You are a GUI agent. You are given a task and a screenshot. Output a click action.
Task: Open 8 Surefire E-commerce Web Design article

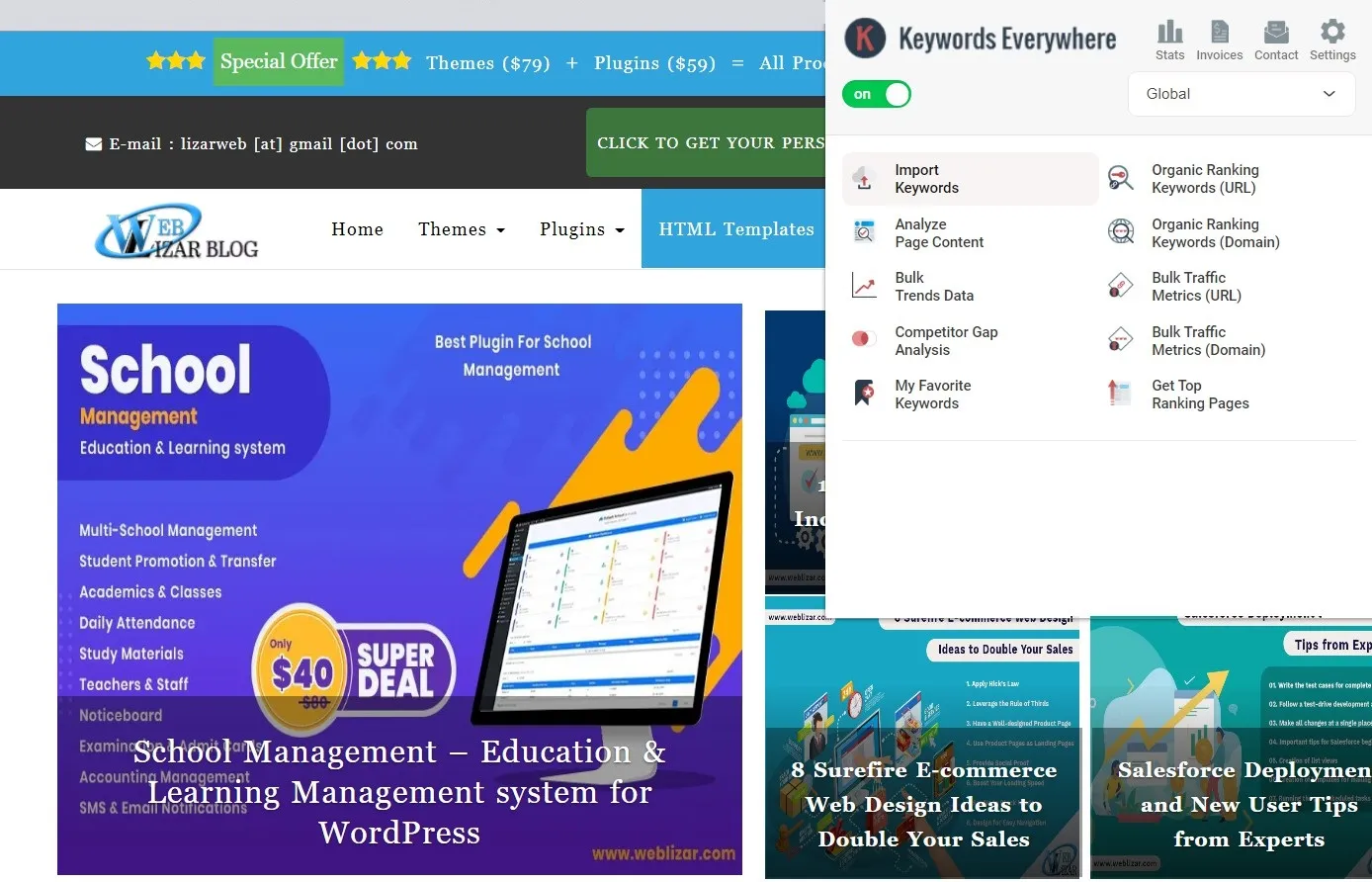[x=923, y=805]
